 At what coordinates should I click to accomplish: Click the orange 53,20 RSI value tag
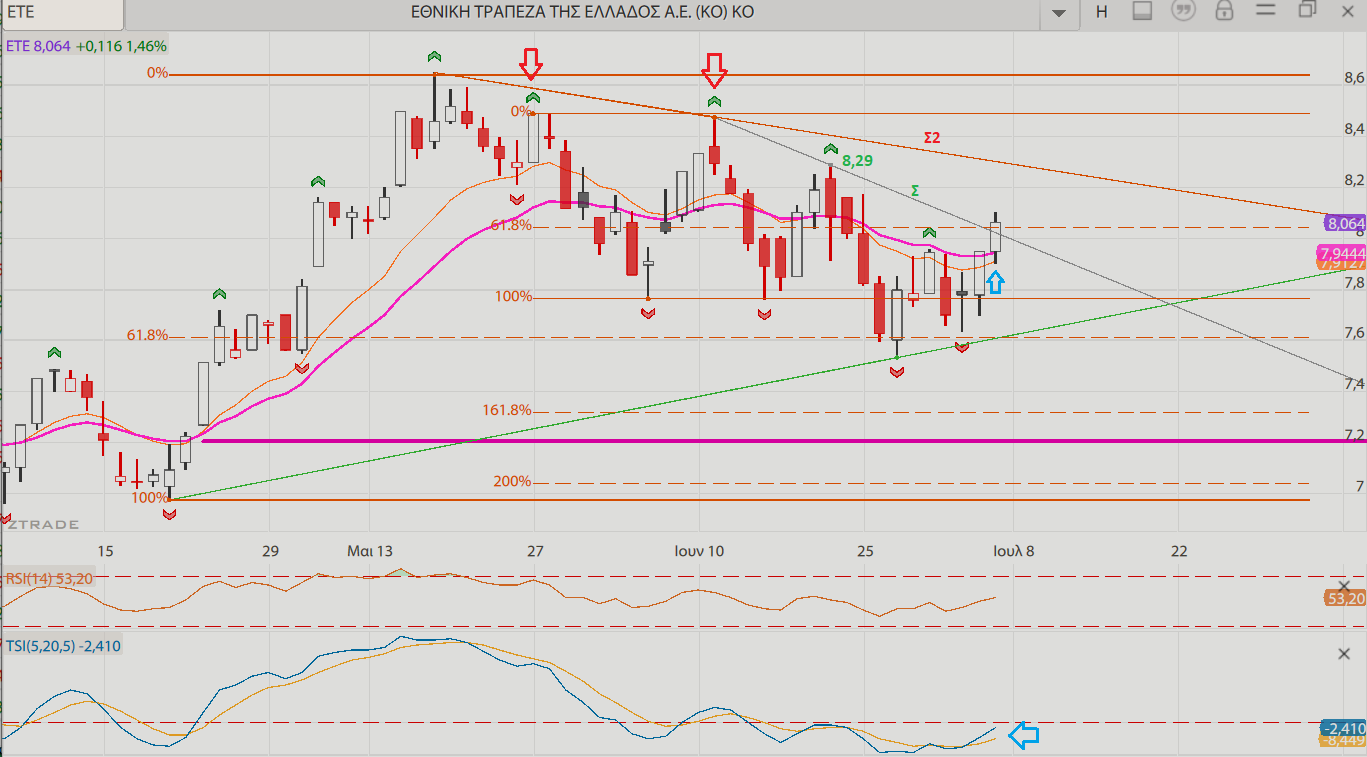click(1345, 598)
